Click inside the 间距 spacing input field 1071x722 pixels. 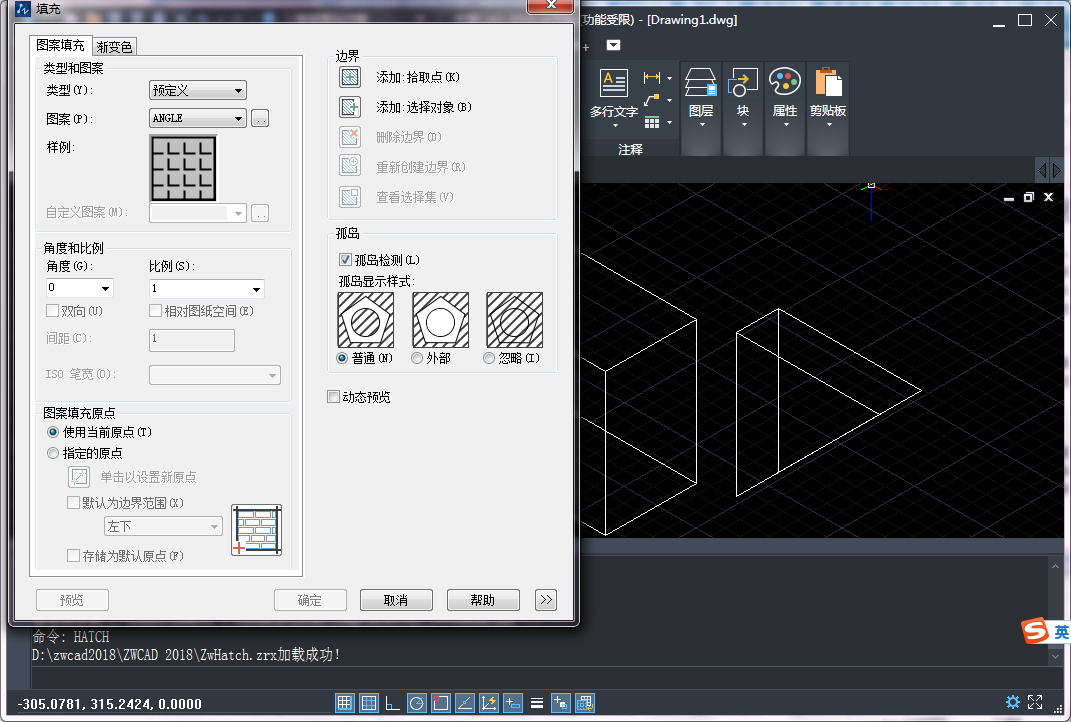[191, 340]
